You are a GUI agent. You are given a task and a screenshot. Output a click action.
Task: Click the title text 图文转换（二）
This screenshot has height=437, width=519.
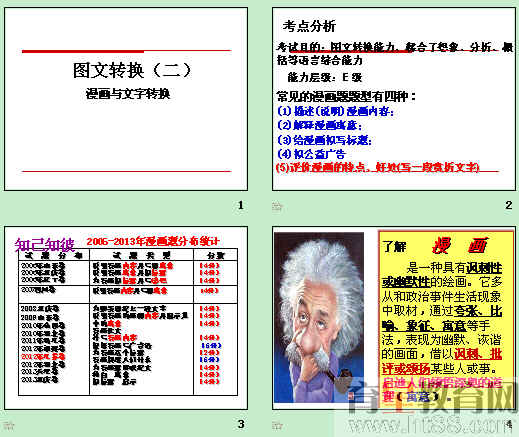(132, 70)
